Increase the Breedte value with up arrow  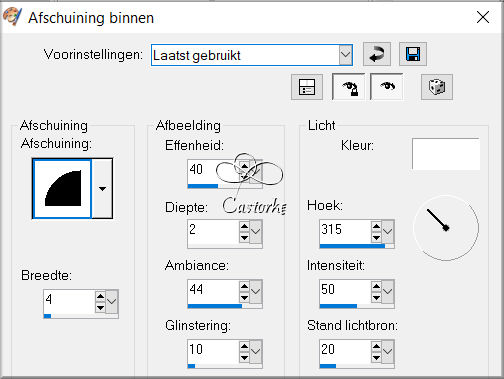(100, 295)
